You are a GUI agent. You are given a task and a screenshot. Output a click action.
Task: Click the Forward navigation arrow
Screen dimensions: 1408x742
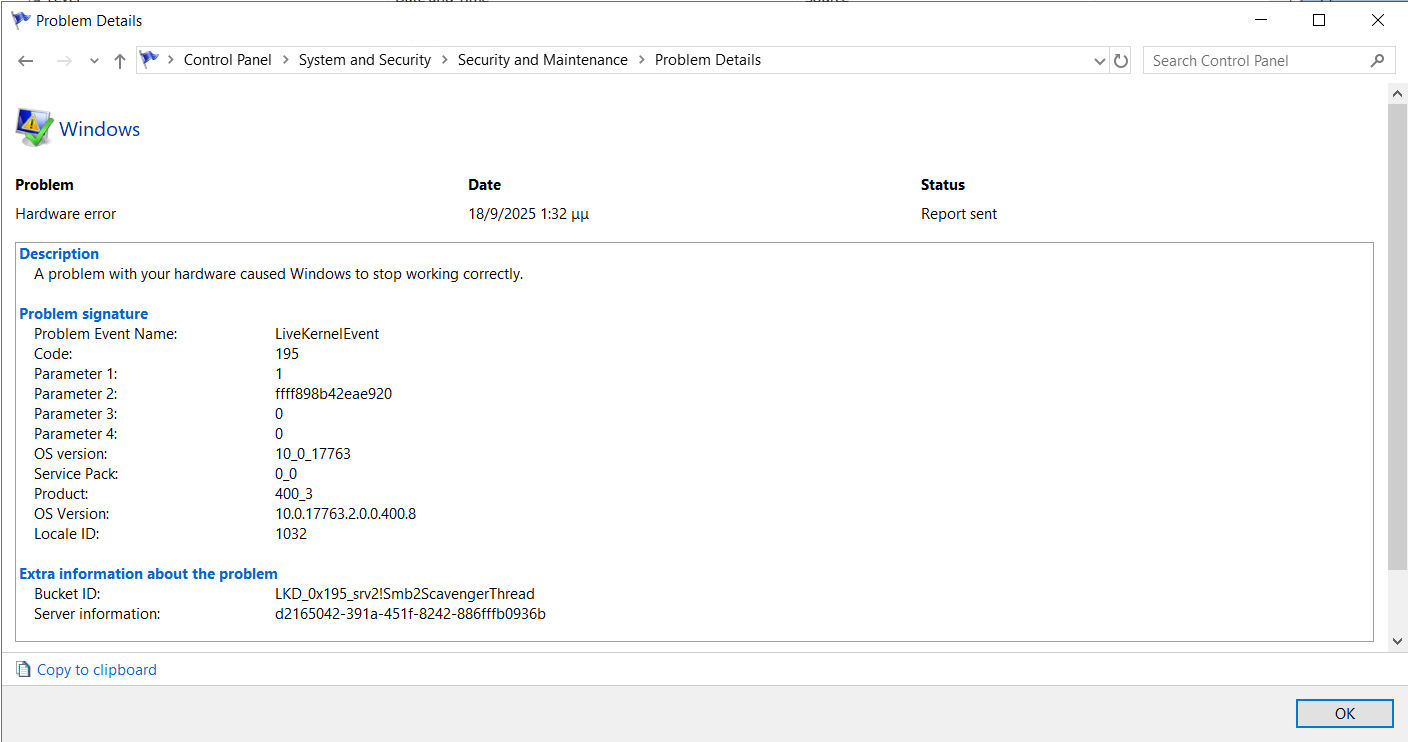(x=63, y=61)
